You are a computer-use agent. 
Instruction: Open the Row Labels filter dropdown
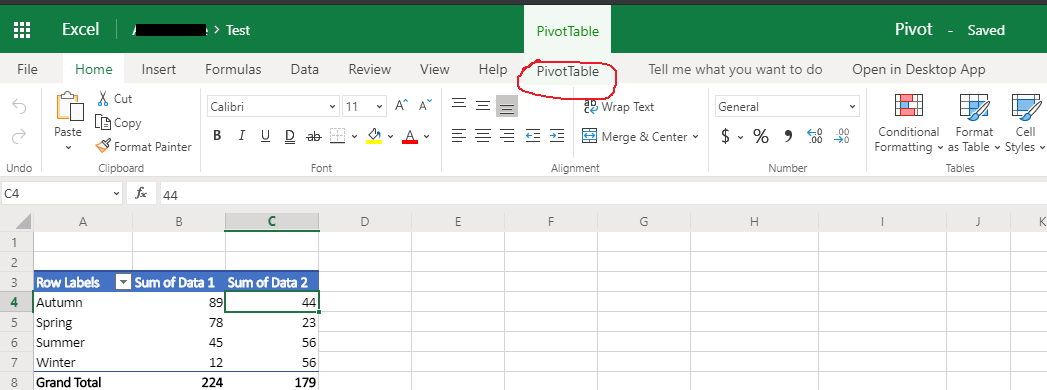(124, 282)
